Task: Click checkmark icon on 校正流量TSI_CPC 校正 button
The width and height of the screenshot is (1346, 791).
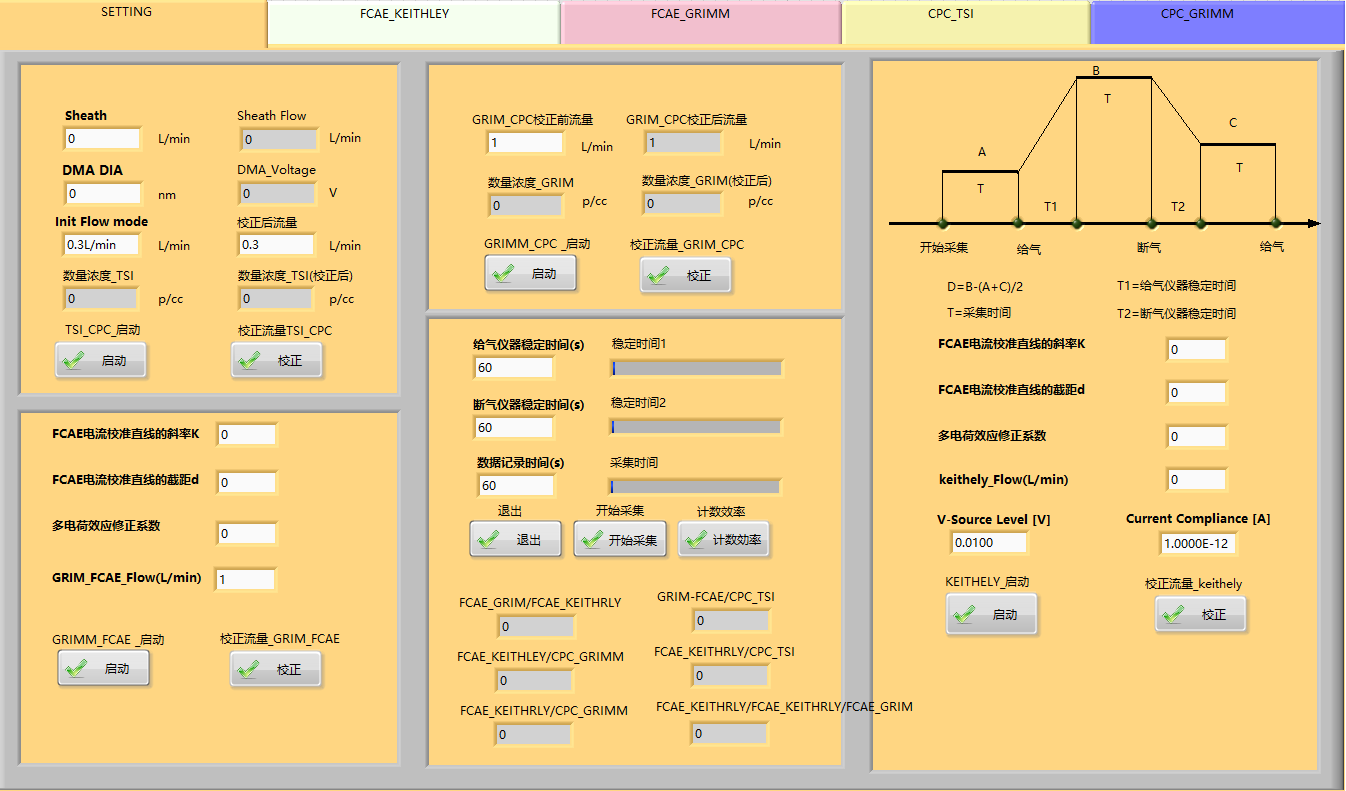Action: click(250, 361)
